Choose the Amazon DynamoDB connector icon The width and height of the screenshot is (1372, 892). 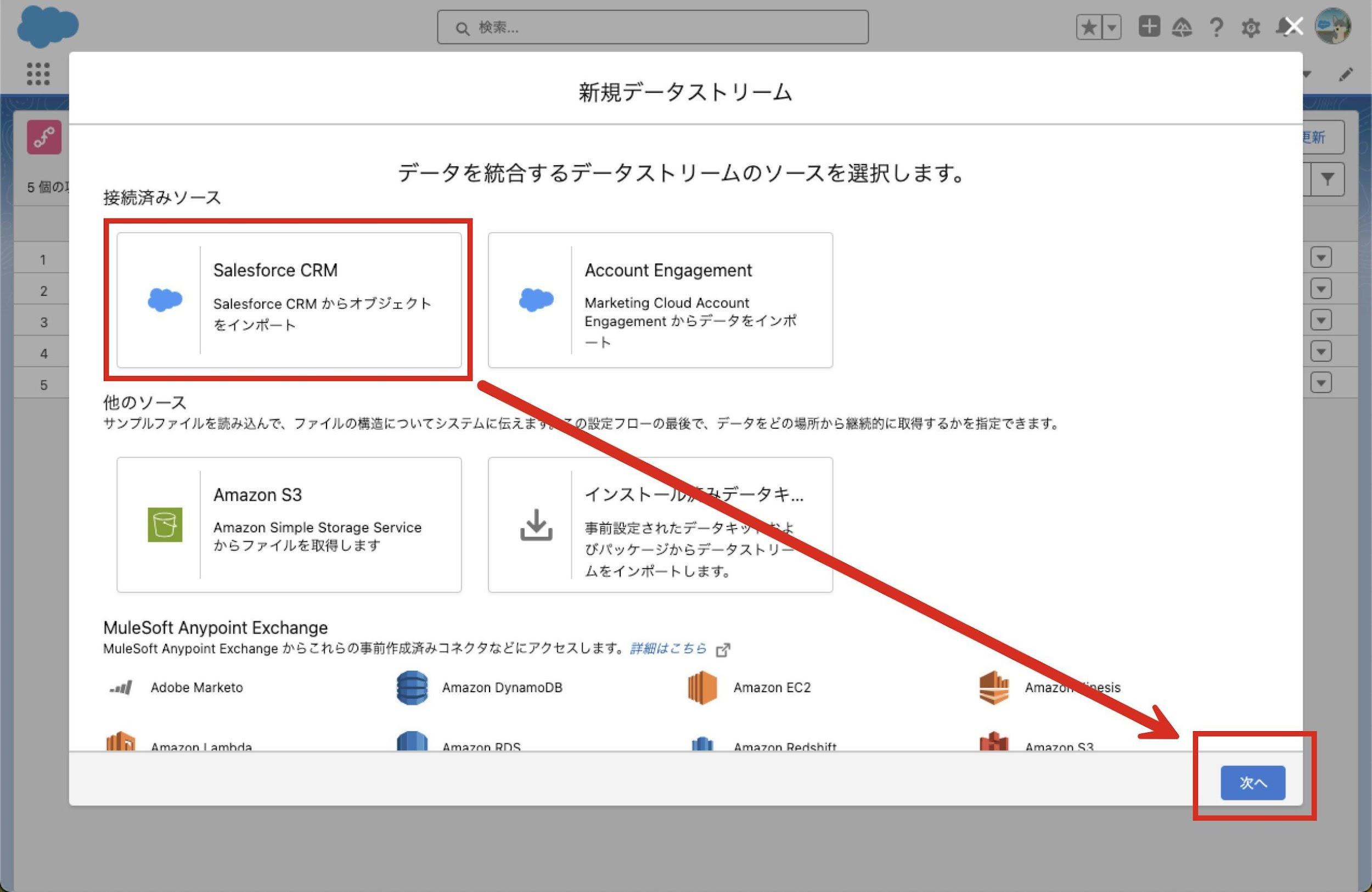tap(412, 687)
